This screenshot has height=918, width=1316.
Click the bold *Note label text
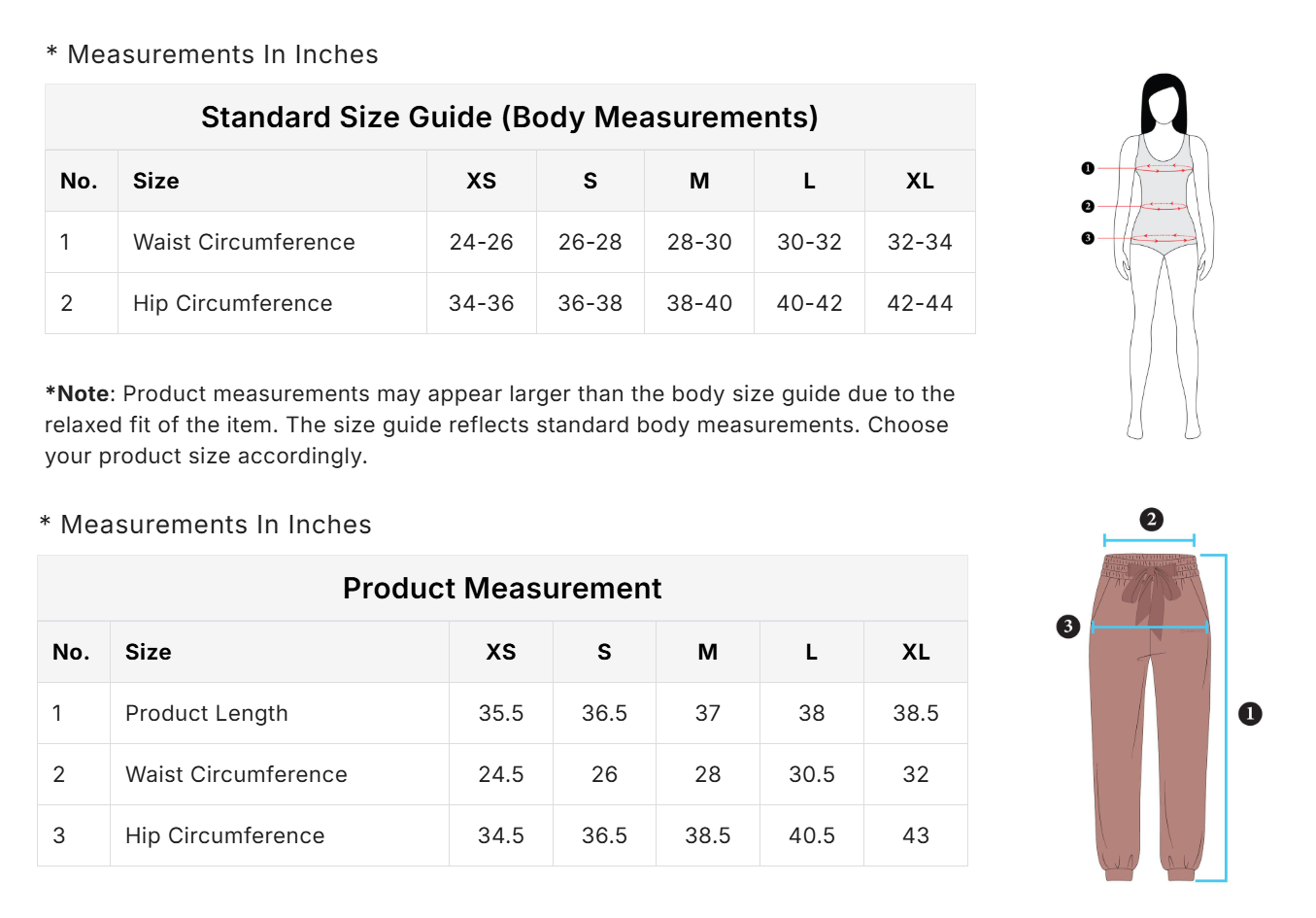click(x=78, y=394)
